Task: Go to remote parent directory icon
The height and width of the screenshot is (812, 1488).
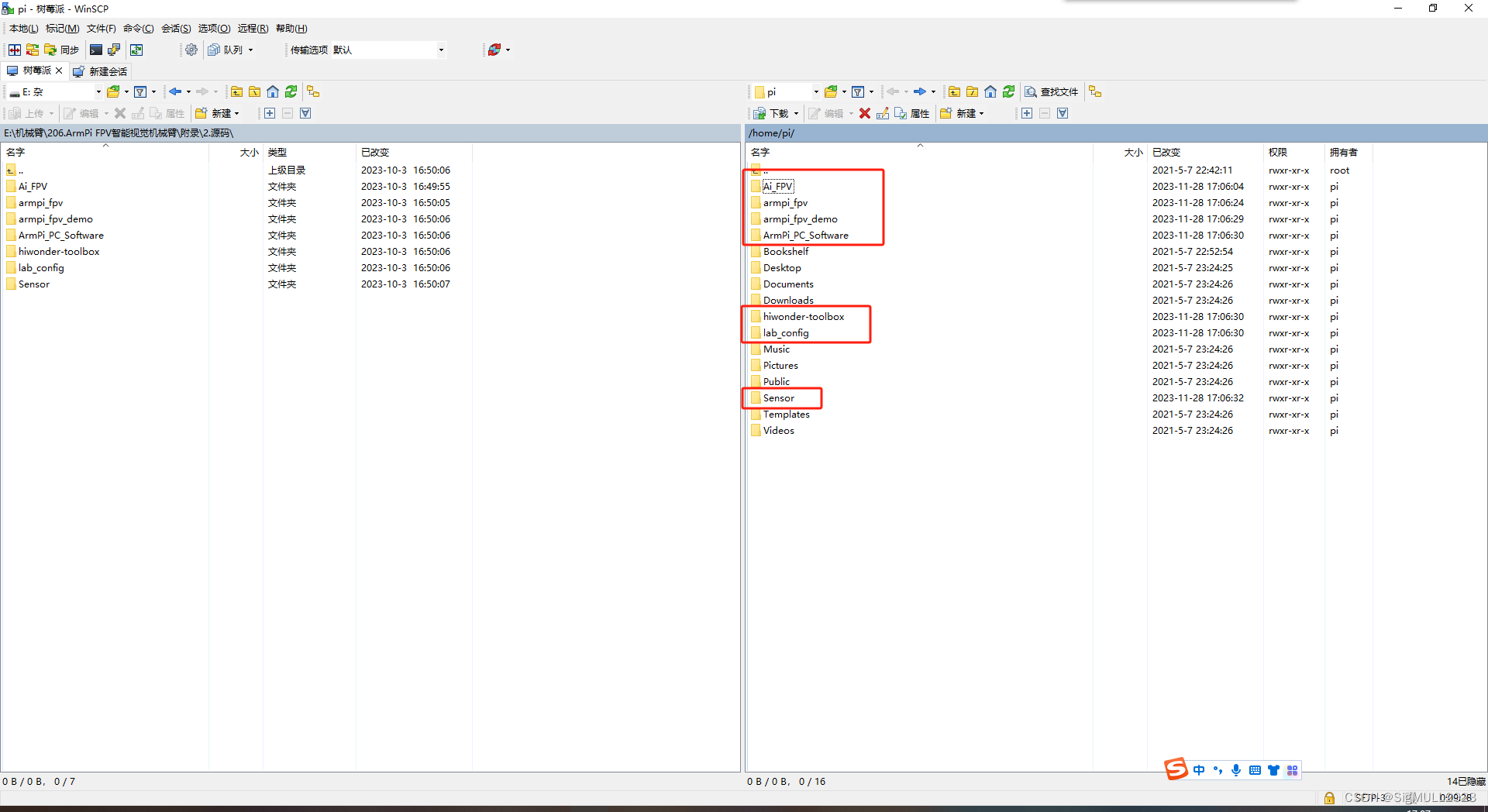Action: point(955,91)
